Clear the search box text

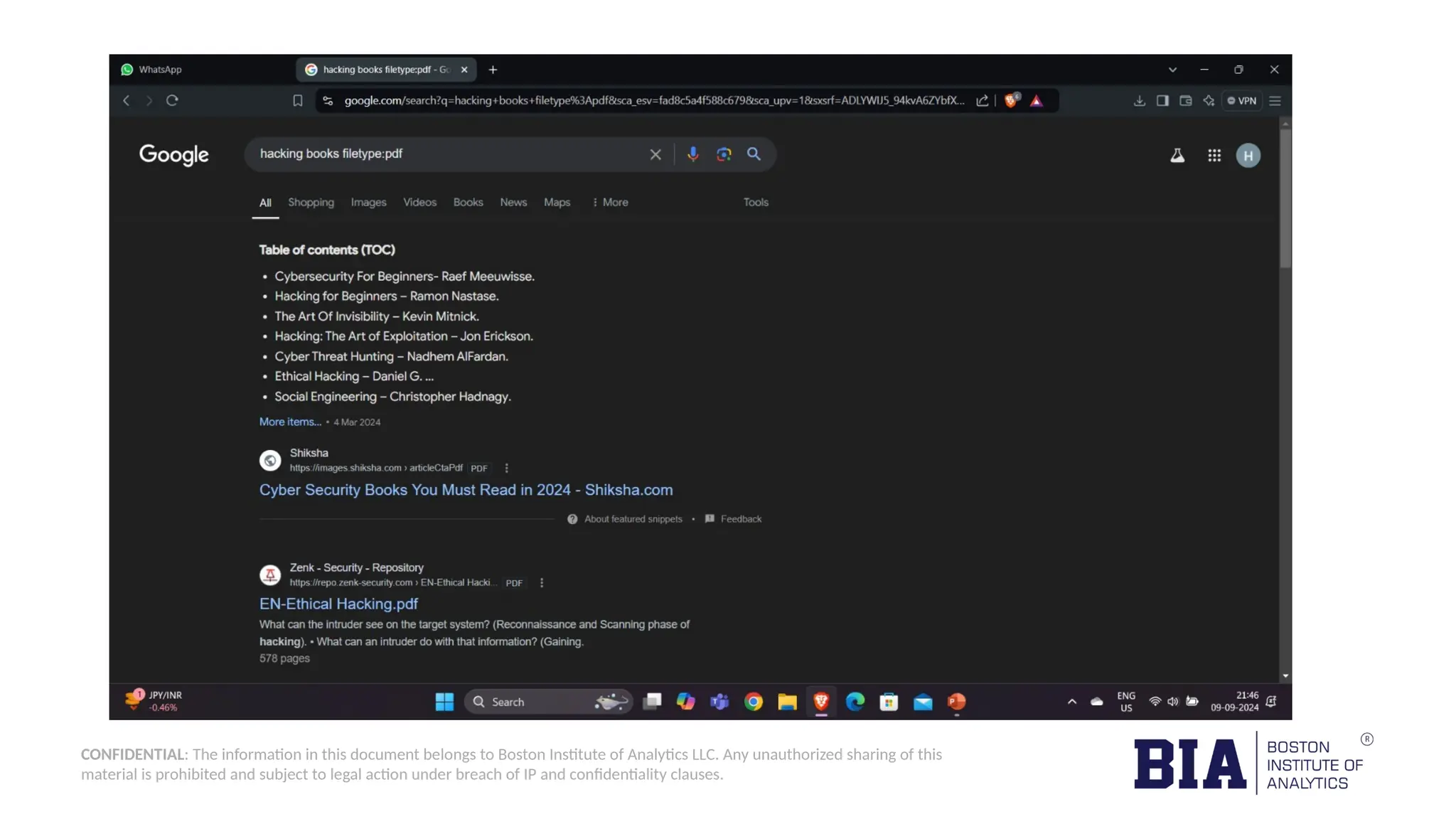655,154
